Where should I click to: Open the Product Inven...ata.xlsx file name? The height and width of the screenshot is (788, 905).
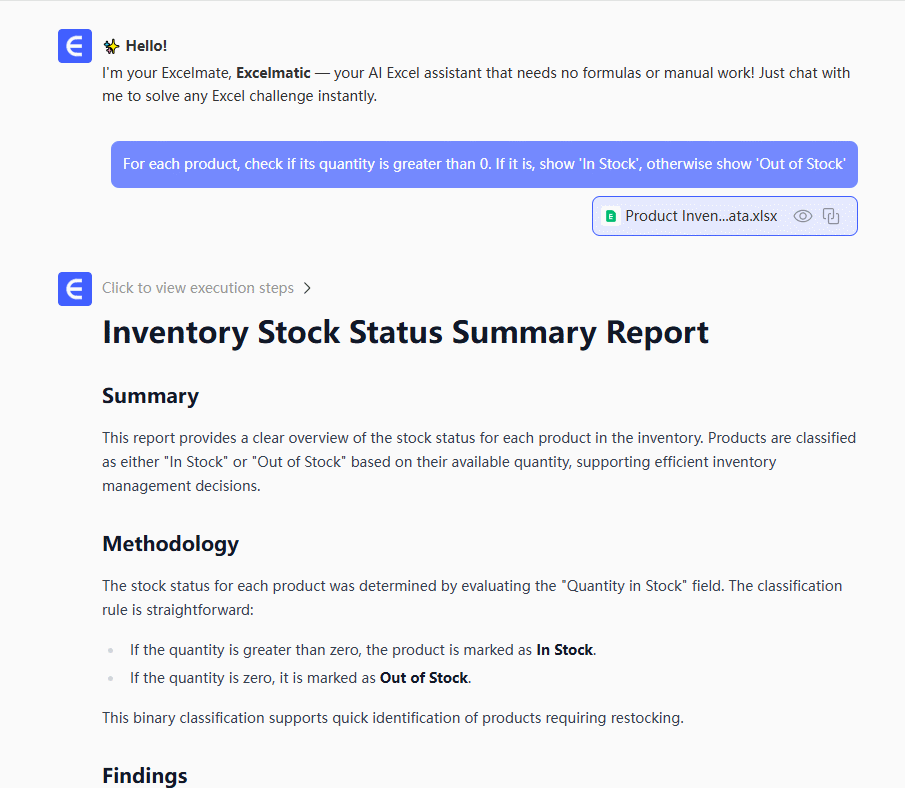pos(701,216)
